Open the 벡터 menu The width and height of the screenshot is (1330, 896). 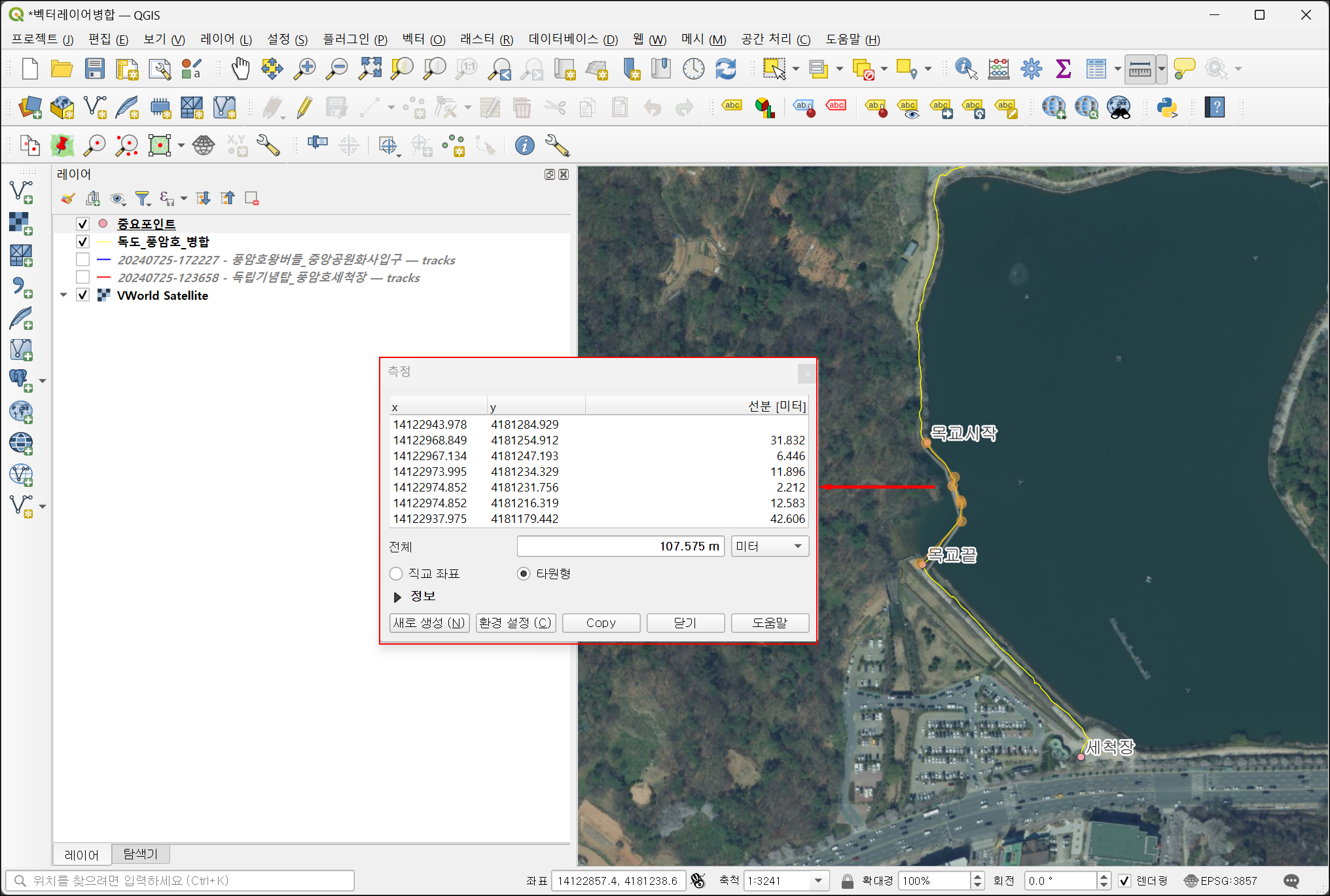click(x=423, y=39)
